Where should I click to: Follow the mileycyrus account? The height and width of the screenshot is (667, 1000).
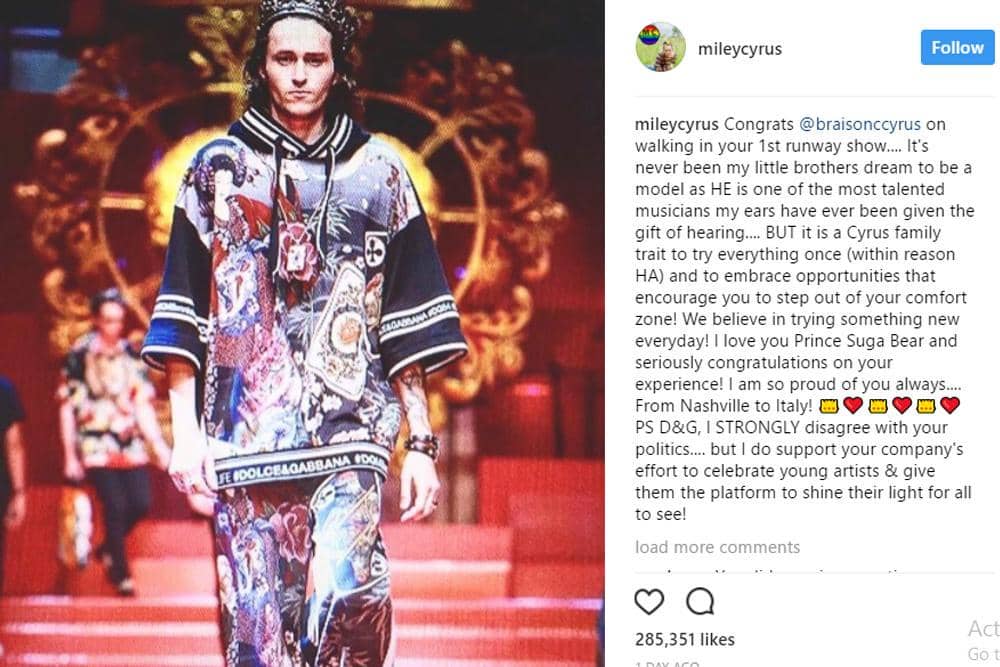point(957,47)
